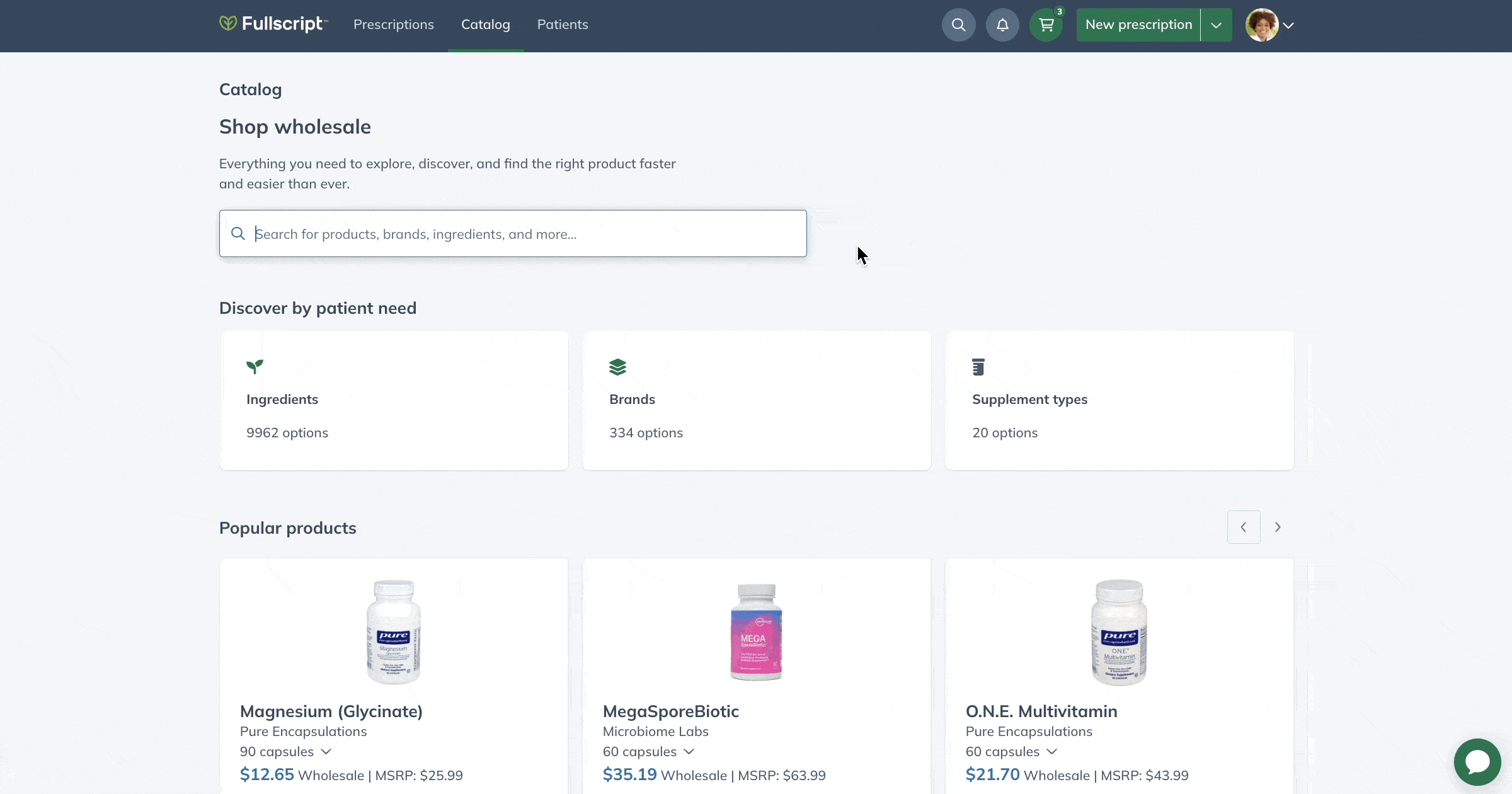Switch to Patients tab

563,25
